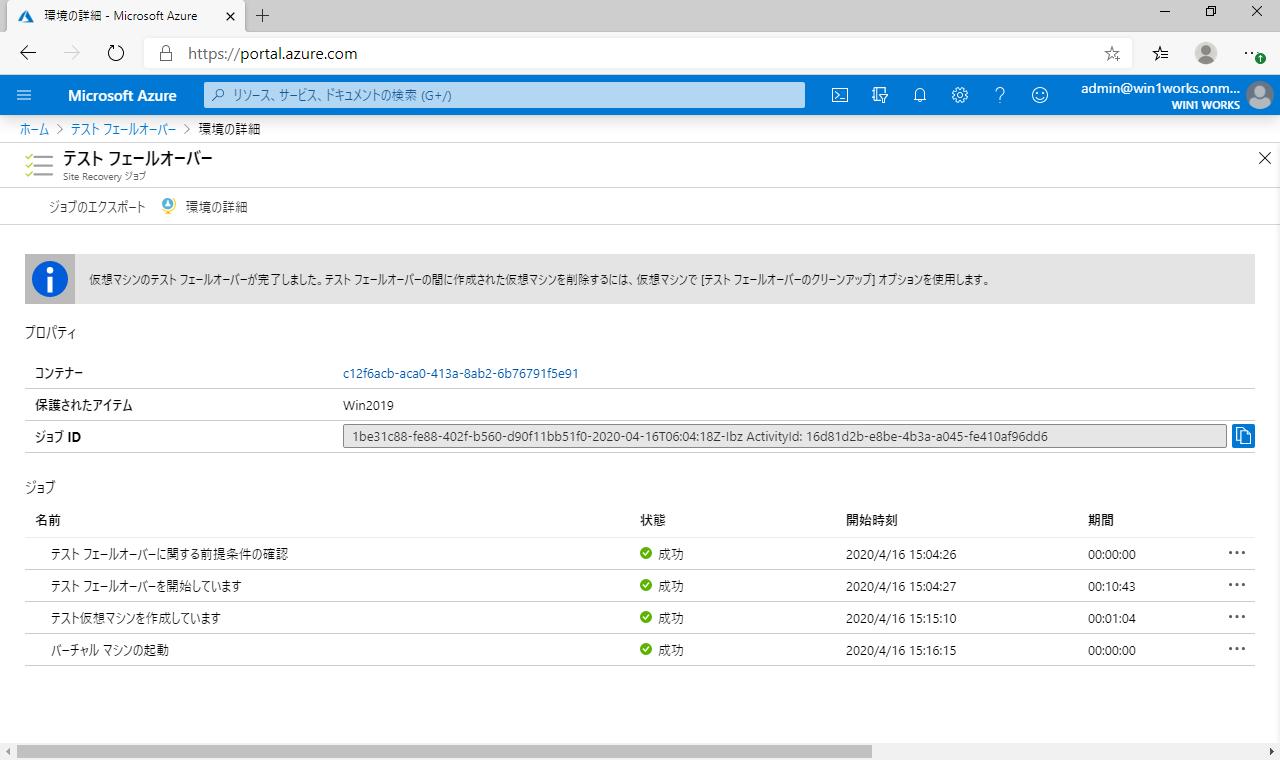This screenshot has height=760, width=1280.
Task: Open the feedback smiley icon
Action: pos(1040,95)
